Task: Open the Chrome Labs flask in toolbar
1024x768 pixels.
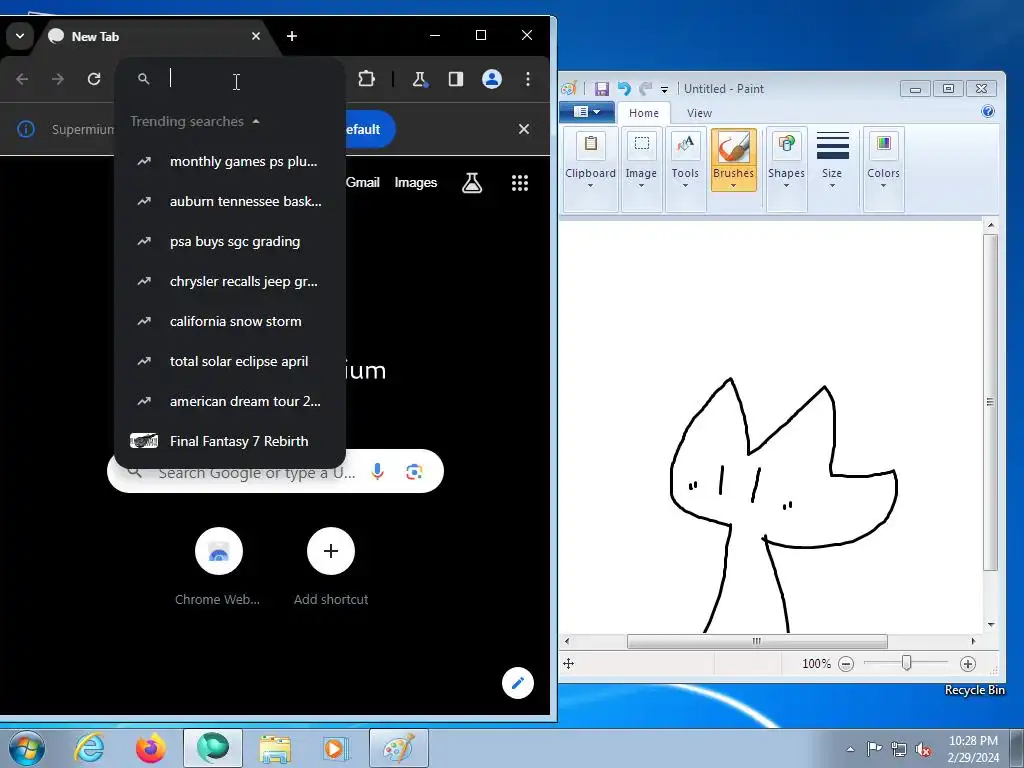Action: (419, 79)
